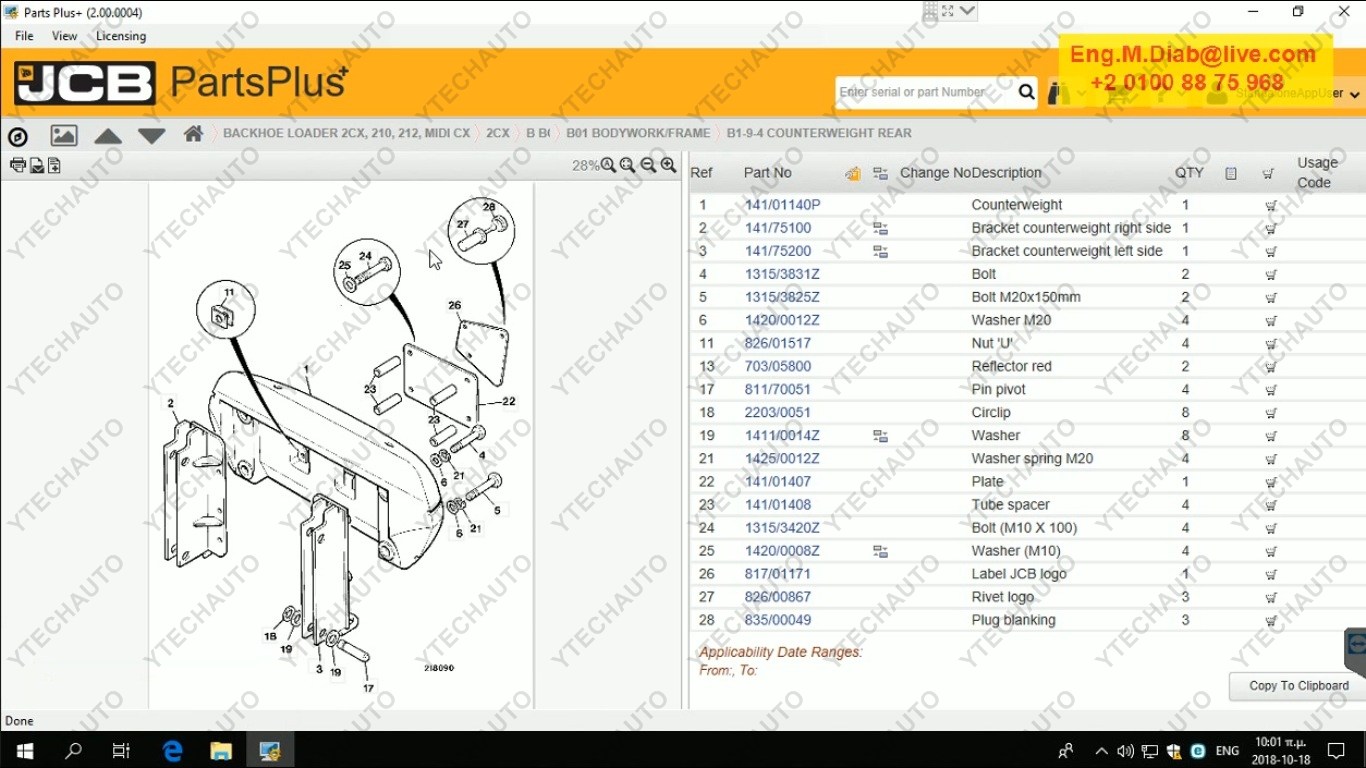The image size is (1366, 768).
Task: Click the Usage Code column header
Action: (x=1317, y=173)
